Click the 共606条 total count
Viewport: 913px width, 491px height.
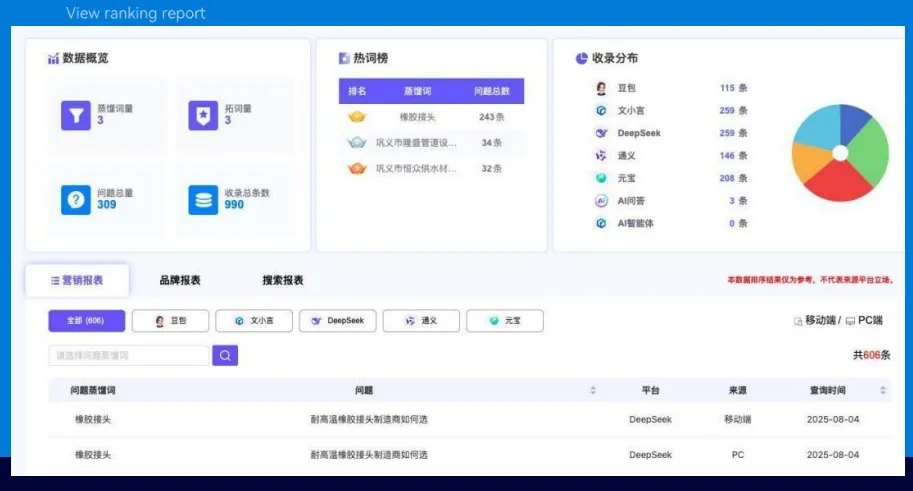point(872,355)
